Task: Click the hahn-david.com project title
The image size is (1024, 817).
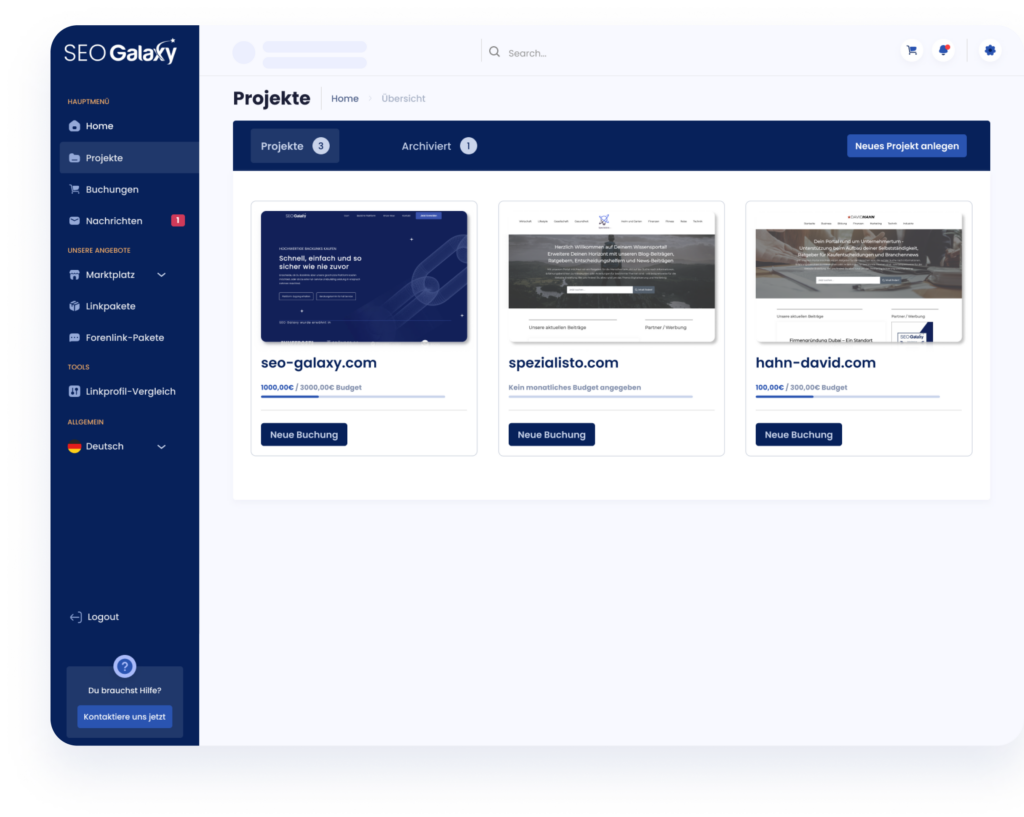Action: pyautogui.click(x=815, y=363)
